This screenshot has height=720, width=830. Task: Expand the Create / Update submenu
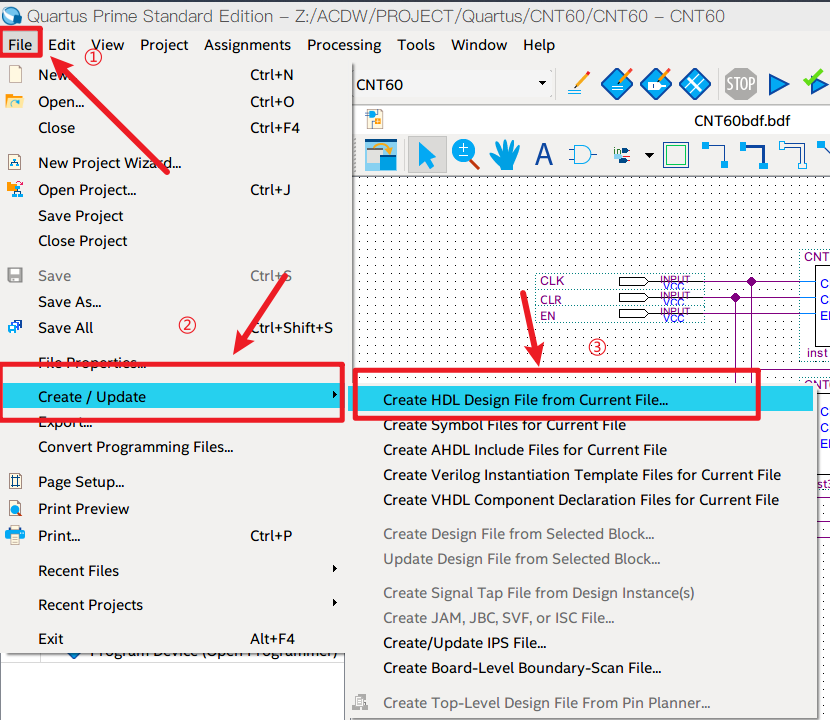[x=172, y=396]
